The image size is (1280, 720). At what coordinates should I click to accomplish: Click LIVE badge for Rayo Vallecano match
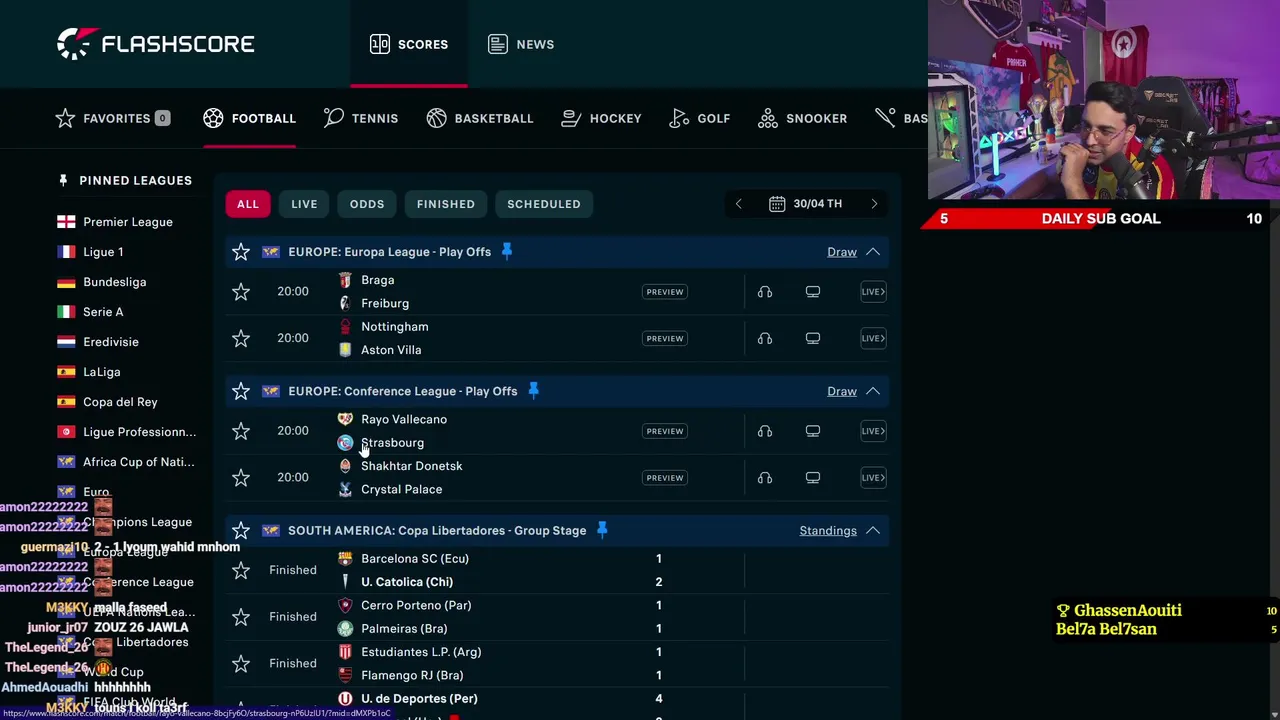873,431
